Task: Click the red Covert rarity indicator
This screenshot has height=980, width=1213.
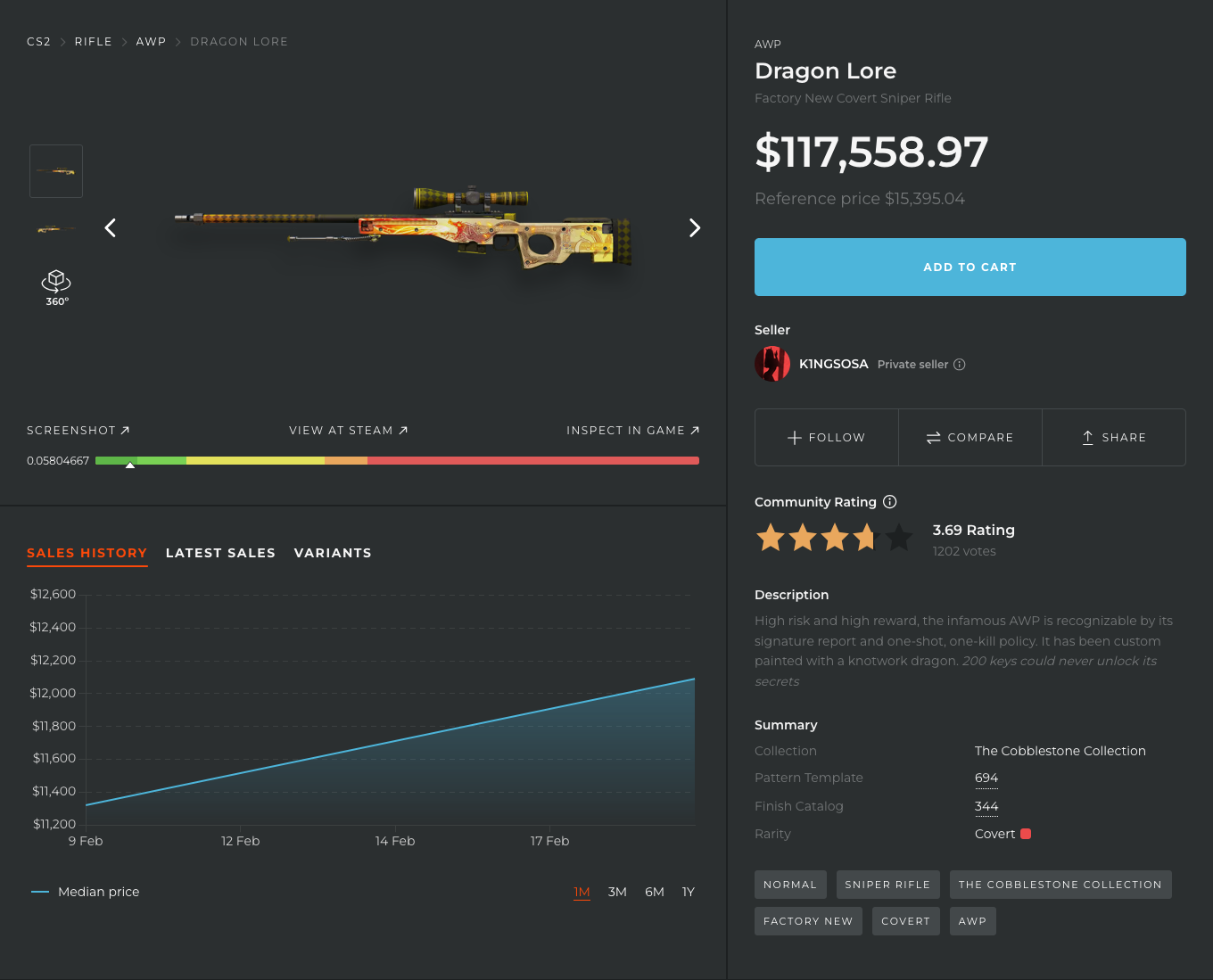Action: coord(1026,834)
